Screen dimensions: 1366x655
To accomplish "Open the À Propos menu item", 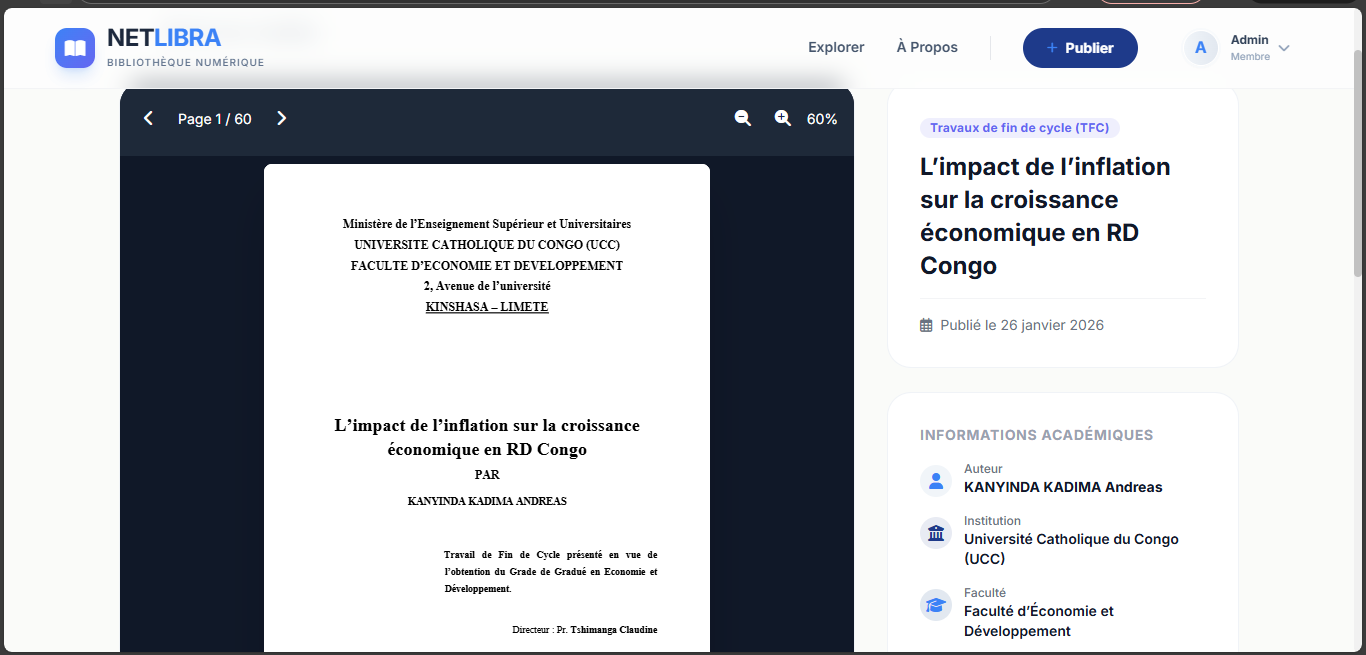I will 927,47.
